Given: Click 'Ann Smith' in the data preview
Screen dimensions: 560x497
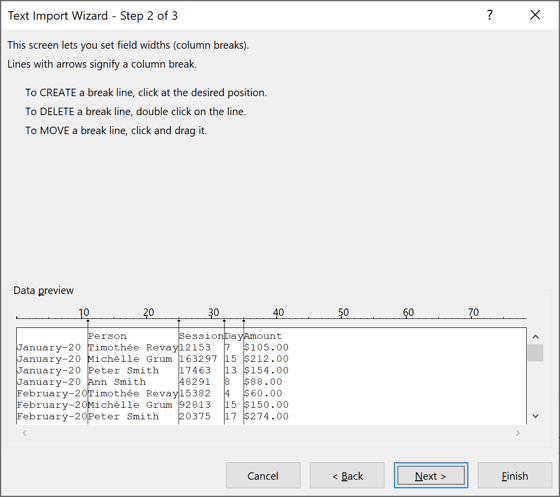Looking at the screenshot, I should (117, 382).
